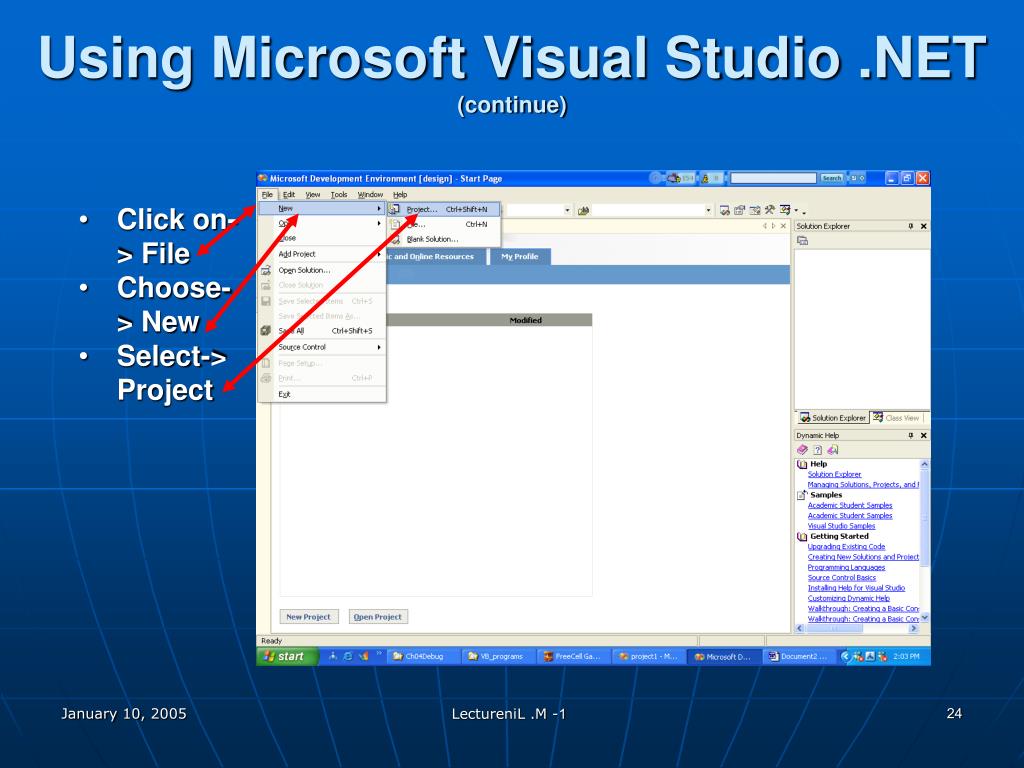The height and width of the screenshot is (768, 1024).
Task: Expand the Source Control submenu
Action: tap(322, 347)
